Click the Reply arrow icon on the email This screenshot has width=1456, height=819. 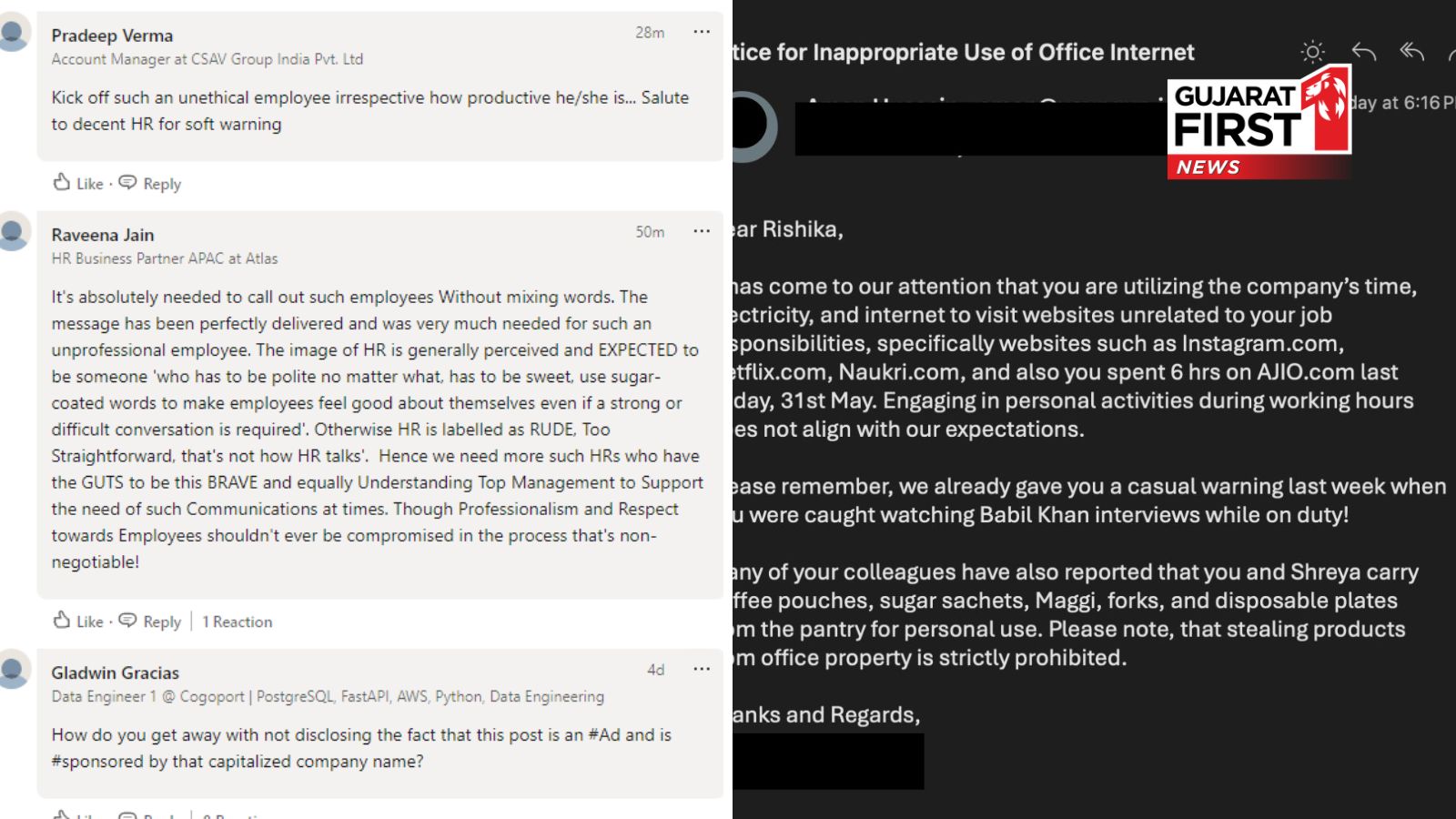pyautogui.click(x=1362, y=52)
